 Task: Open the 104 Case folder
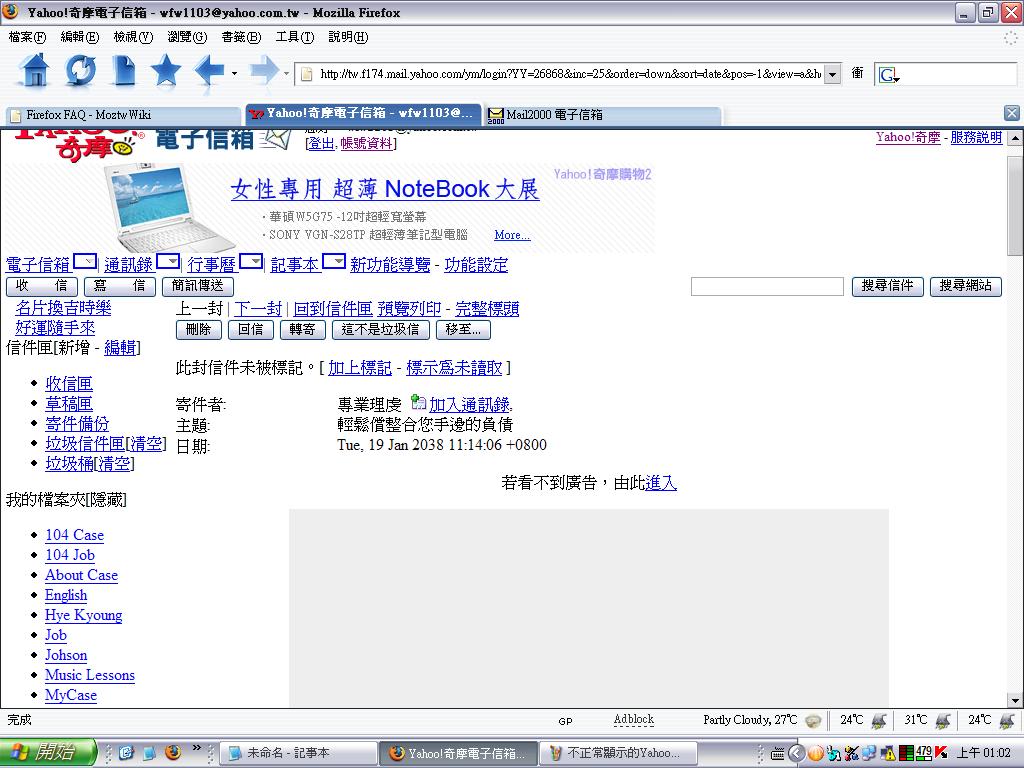(x=74, y=535)
